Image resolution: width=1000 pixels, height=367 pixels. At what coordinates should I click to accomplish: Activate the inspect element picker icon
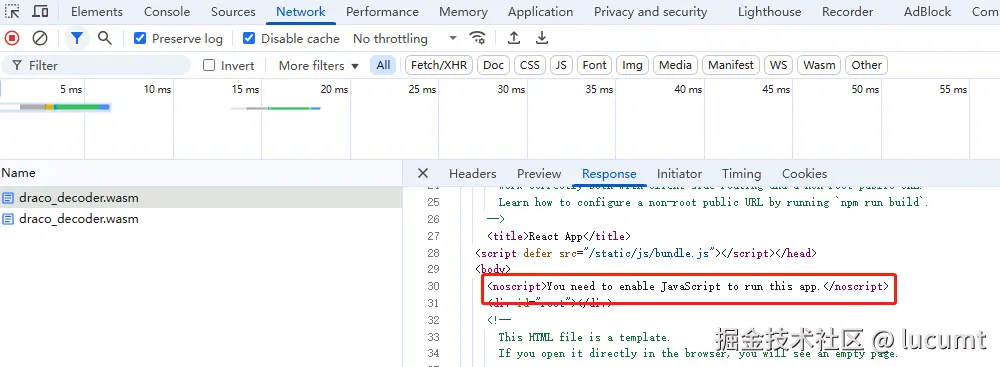click(x=12, y=11)
